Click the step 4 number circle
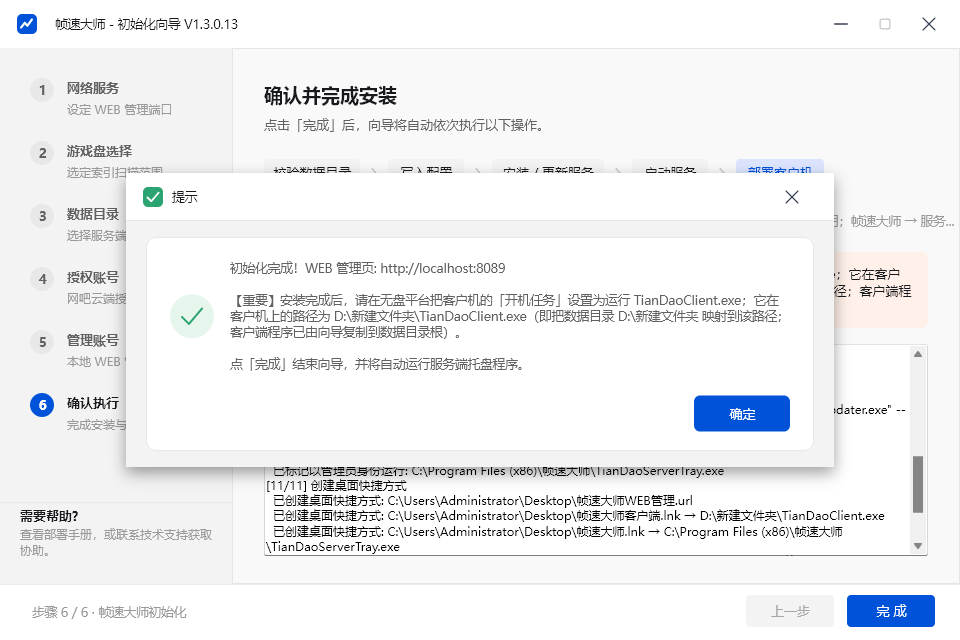960x640 pixels. coord(42,279)
